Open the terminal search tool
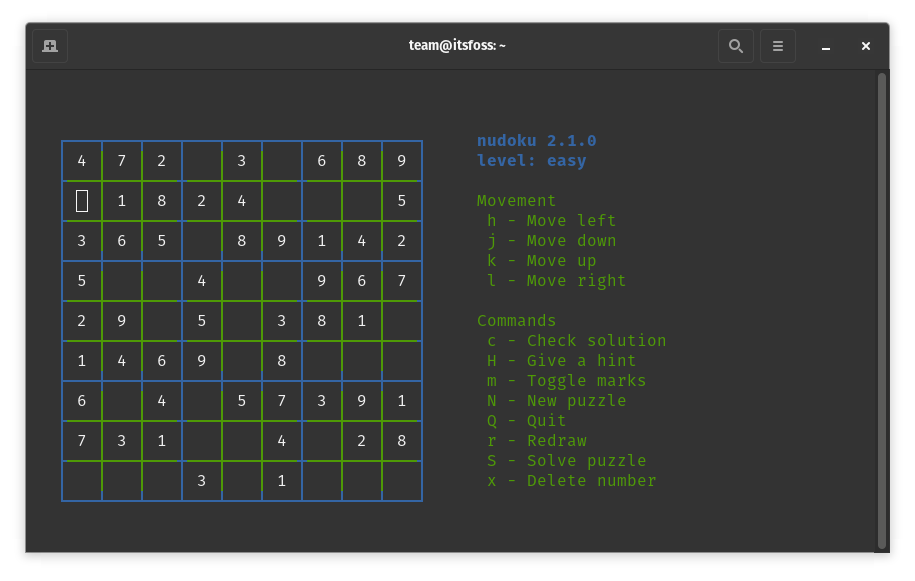915x581 pixels. coord(736,45)
